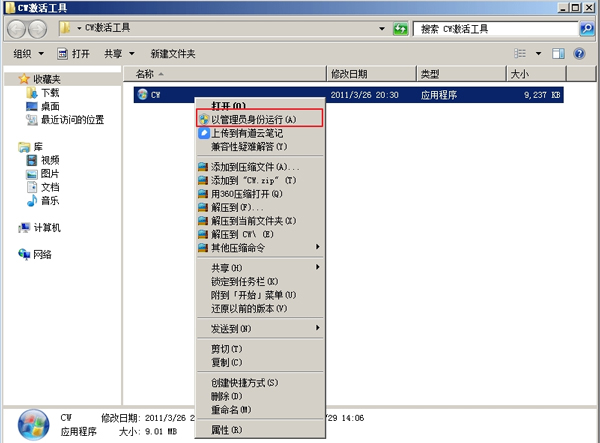Screen dimensions: 600x443
Task: Click the 新建文件夹 button
Action: coord(173,54)
